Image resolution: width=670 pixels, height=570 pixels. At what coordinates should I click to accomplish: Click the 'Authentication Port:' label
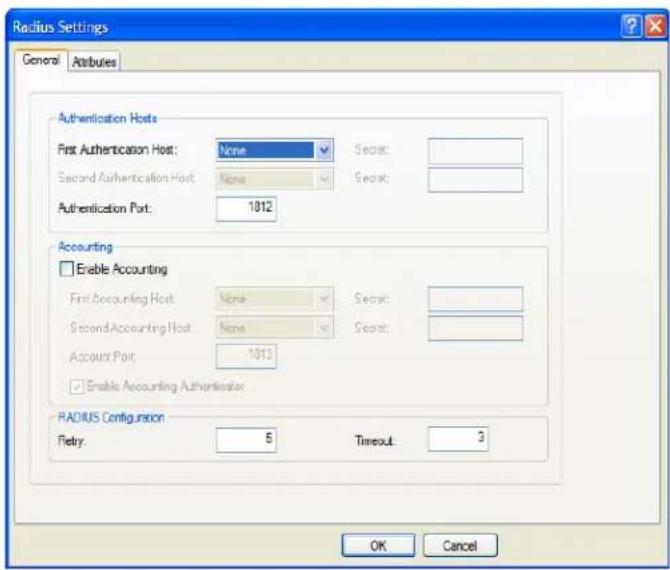pyautogui.click(x=105, y=208)
